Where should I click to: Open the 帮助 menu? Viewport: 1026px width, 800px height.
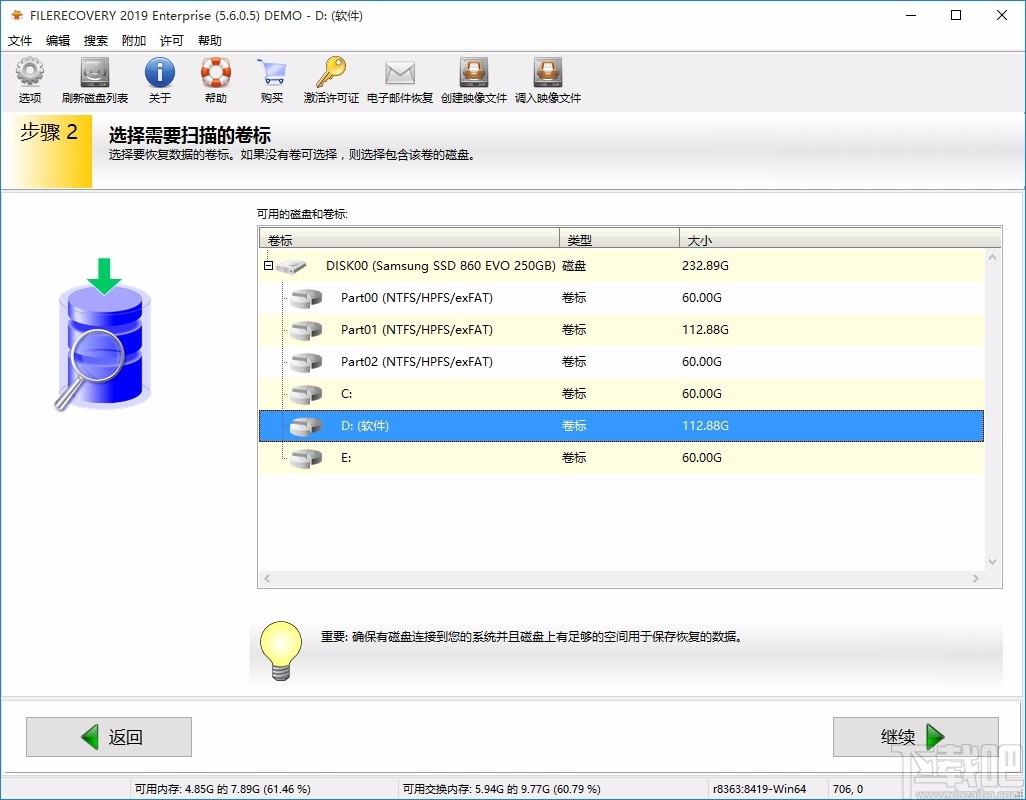click(x=209, y=41)
